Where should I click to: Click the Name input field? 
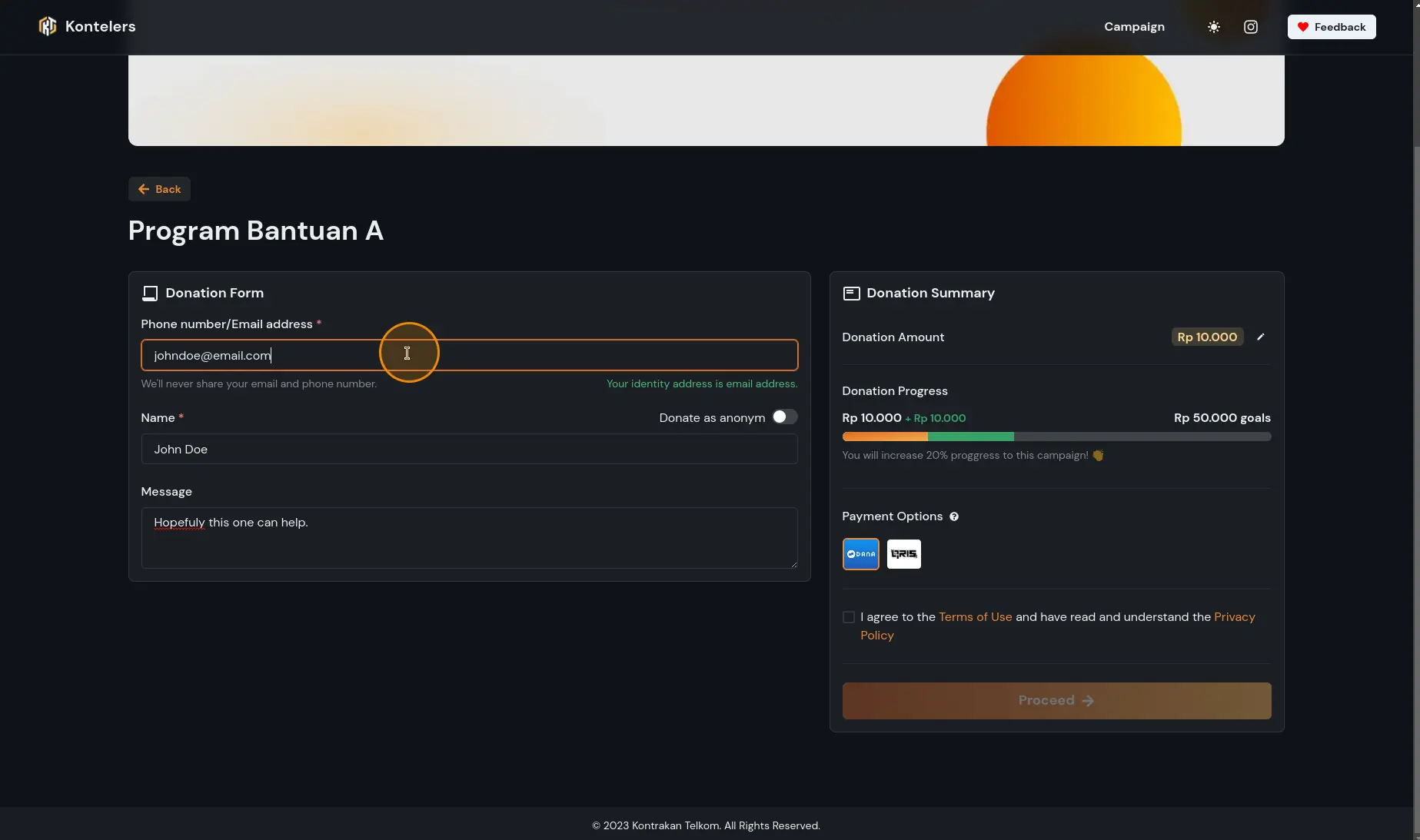coord(469,450)
